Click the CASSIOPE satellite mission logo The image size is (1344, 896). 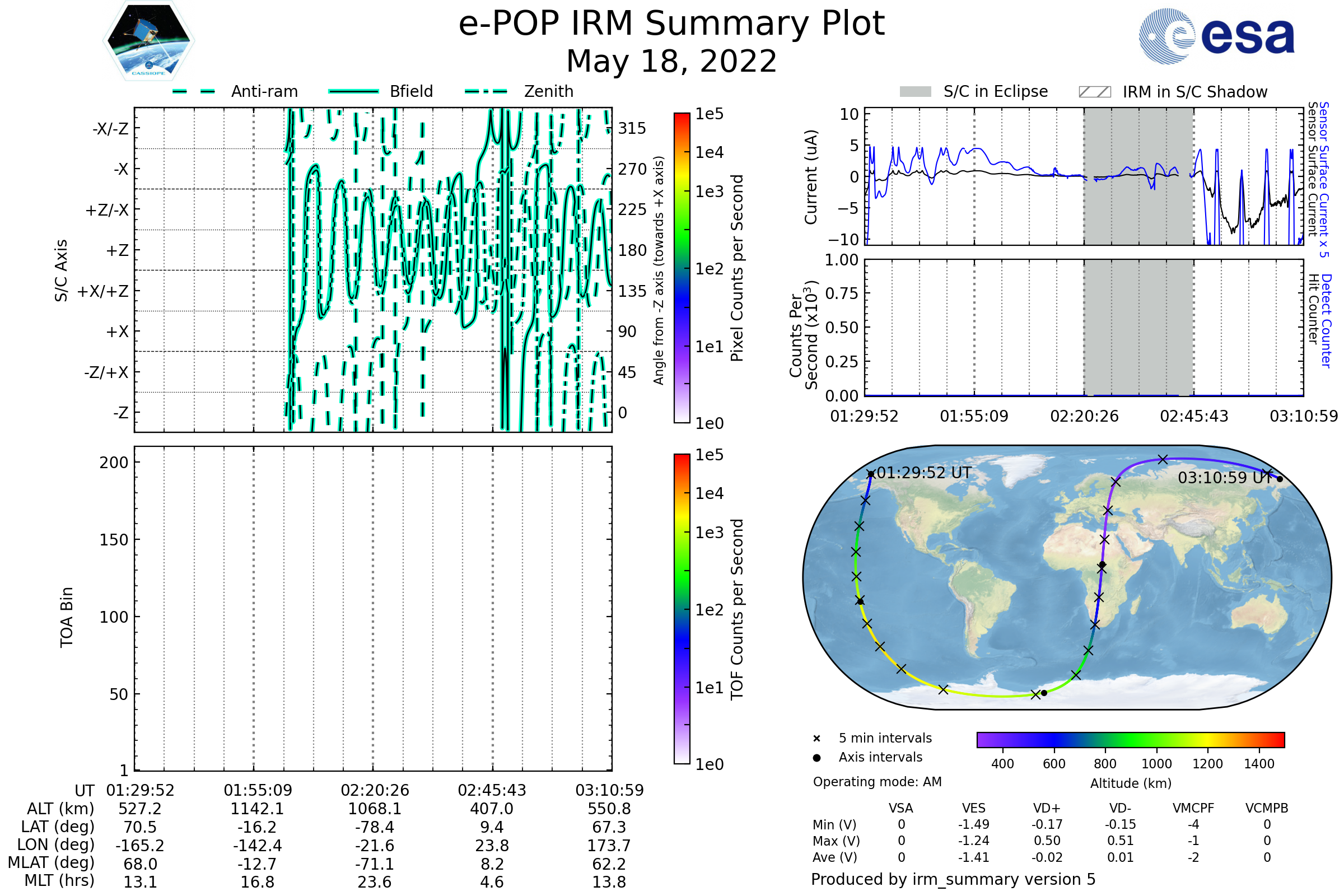click(x=148, y=41)
